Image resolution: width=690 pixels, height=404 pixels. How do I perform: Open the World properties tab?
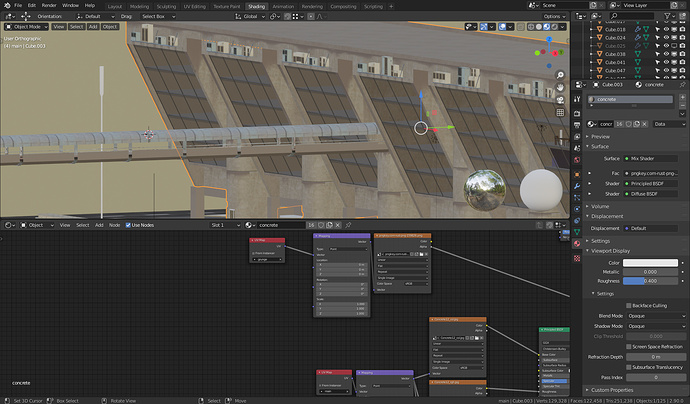point(577,160)
